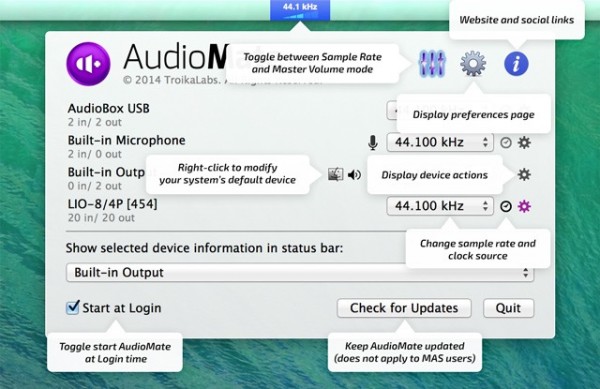The width and height of the screenshot is (600, 389).
Task: Select the LIO-8/4P [454] device name
Action: [112, 204]
